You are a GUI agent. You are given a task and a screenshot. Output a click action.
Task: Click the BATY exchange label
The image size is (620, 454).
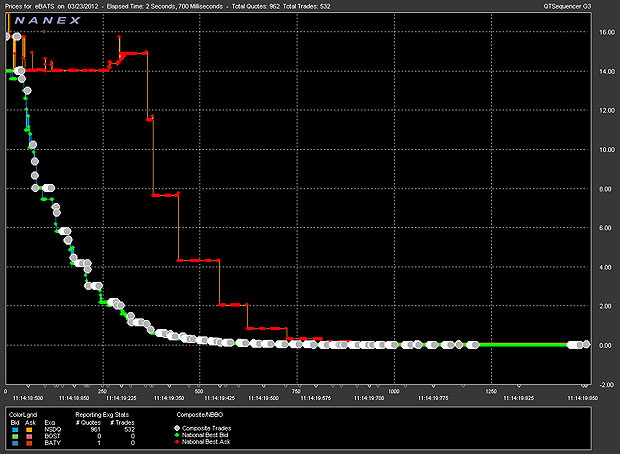(50, 441)
